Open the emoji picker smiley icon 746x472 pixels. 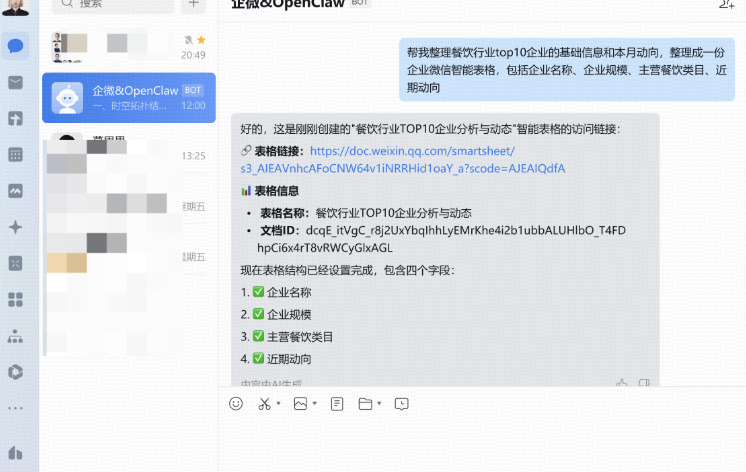[x=236, y=403]
